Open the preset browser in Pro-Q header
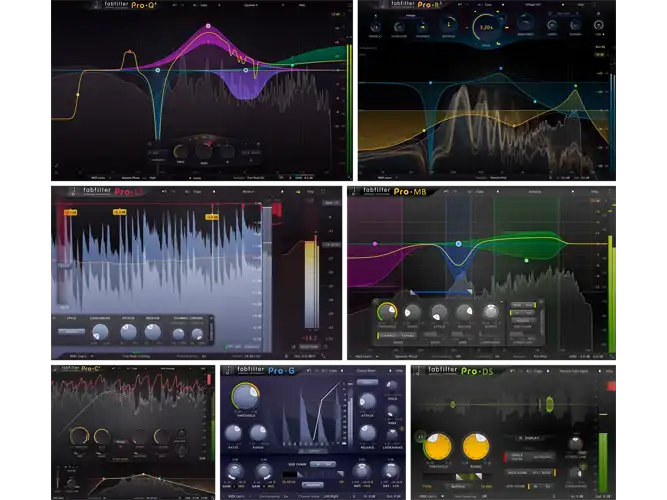Screen dimensions: 667x500 (x=251, y=5)
